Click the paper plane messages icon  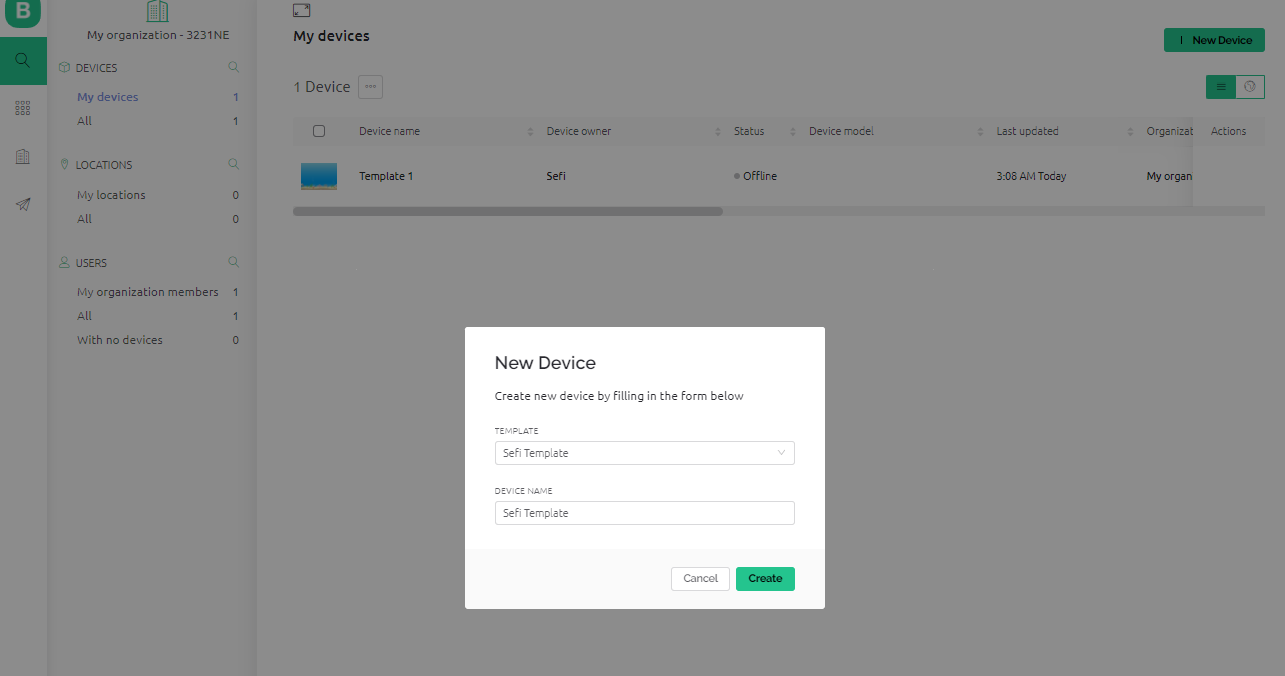[23, 204]
